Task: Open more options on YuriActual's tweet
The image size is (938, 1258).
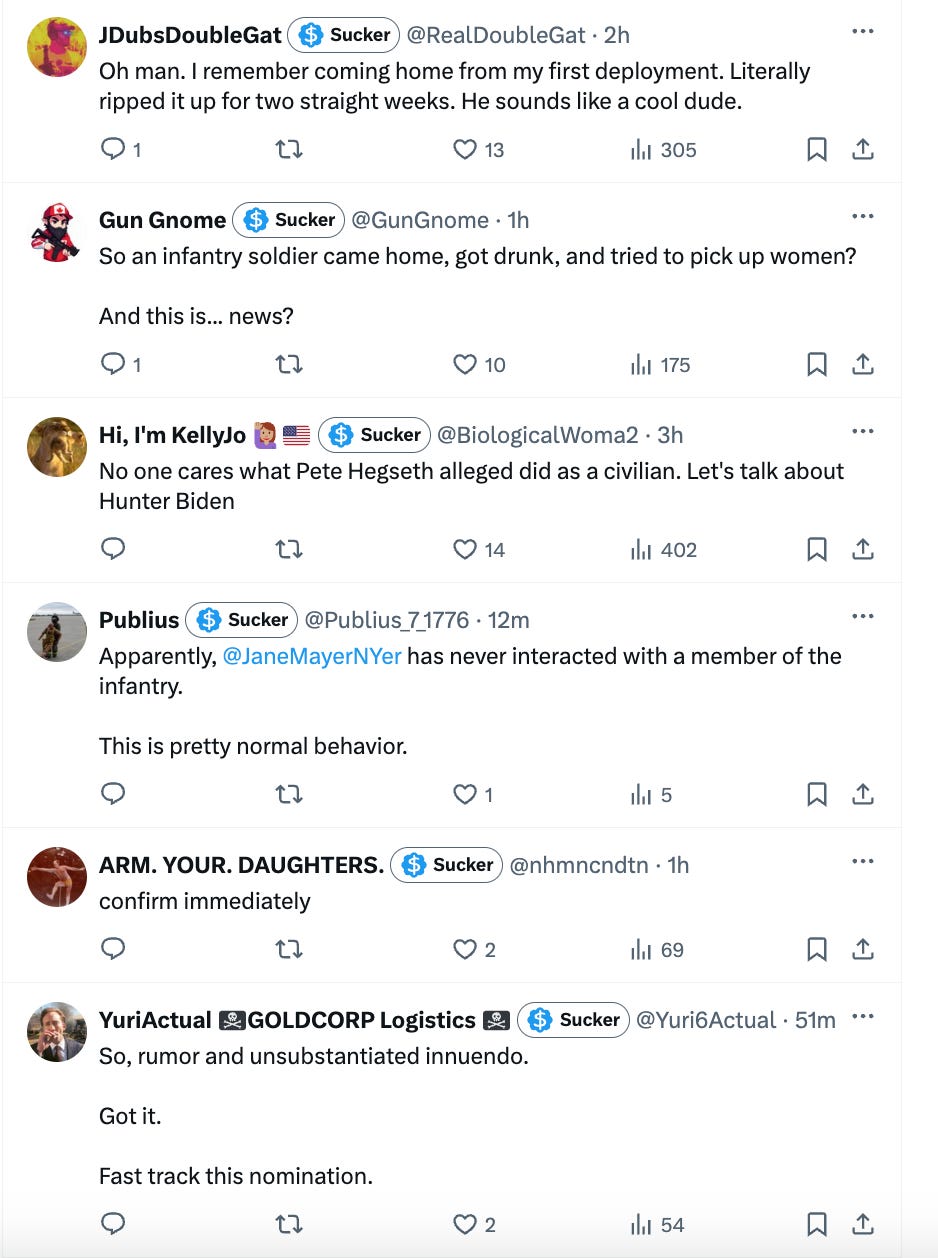Action: (863, 1016)
